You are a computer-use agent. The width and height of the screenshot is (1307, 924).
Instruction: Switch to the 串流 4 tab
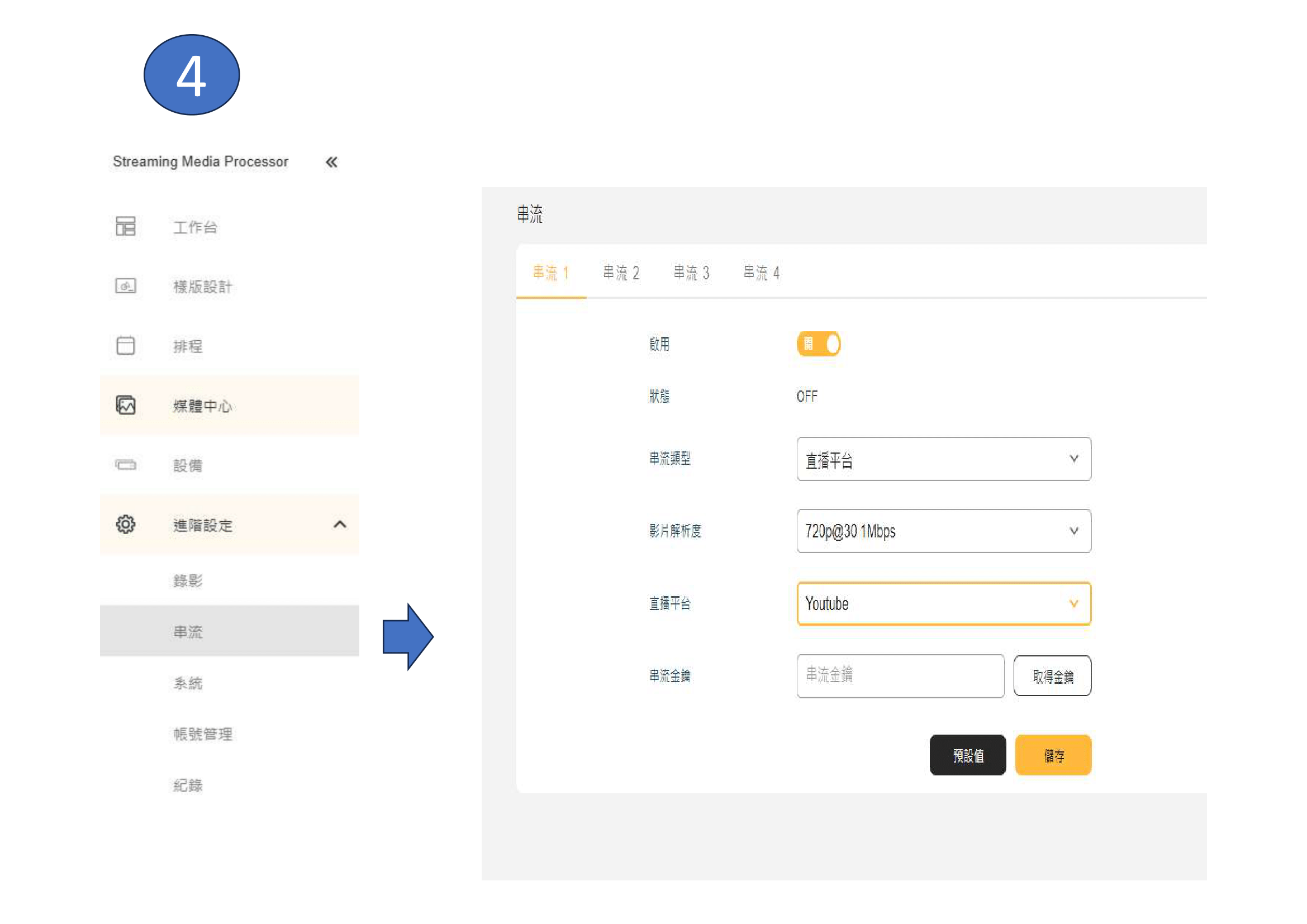tap(761, 273)
